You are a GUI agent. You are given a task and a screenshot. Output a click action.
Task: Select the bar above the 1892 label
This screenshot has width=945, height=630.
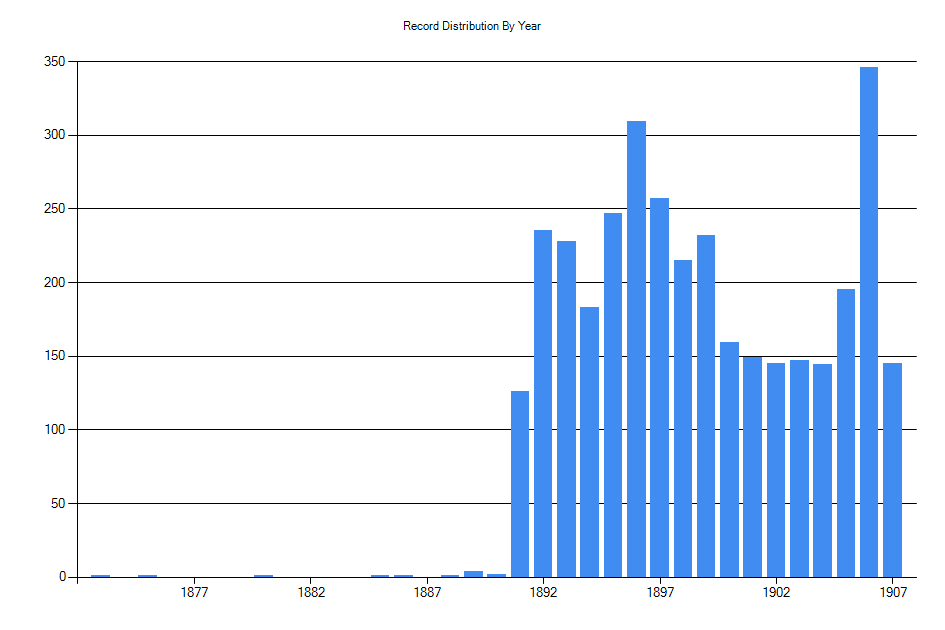coord(543,403)
